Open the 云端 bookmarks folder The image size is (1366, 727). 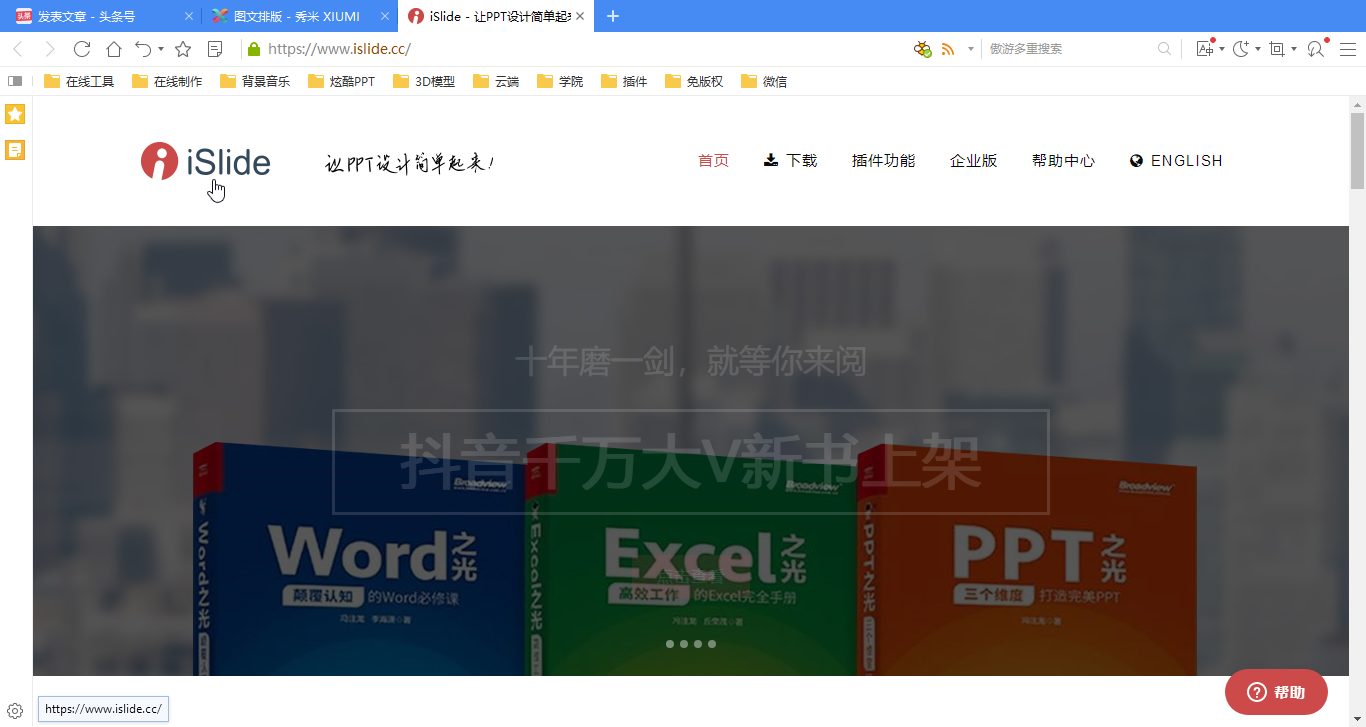coord(496,81)
